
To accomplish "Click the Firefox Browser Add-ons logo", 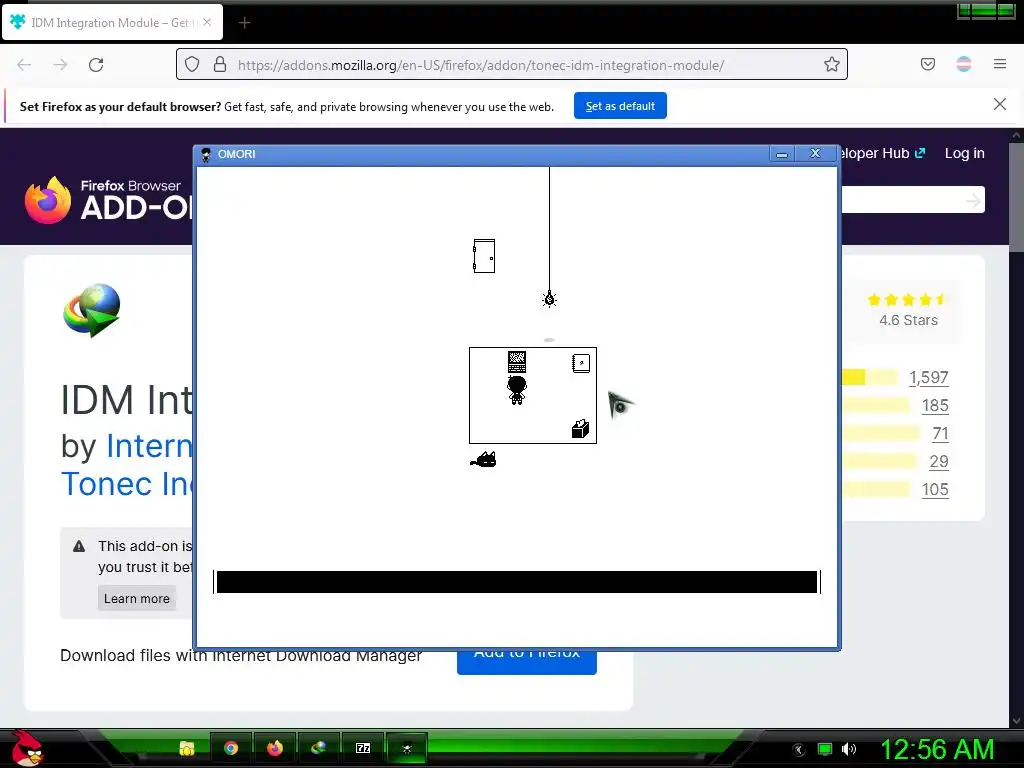I will (x=108, y=200).
